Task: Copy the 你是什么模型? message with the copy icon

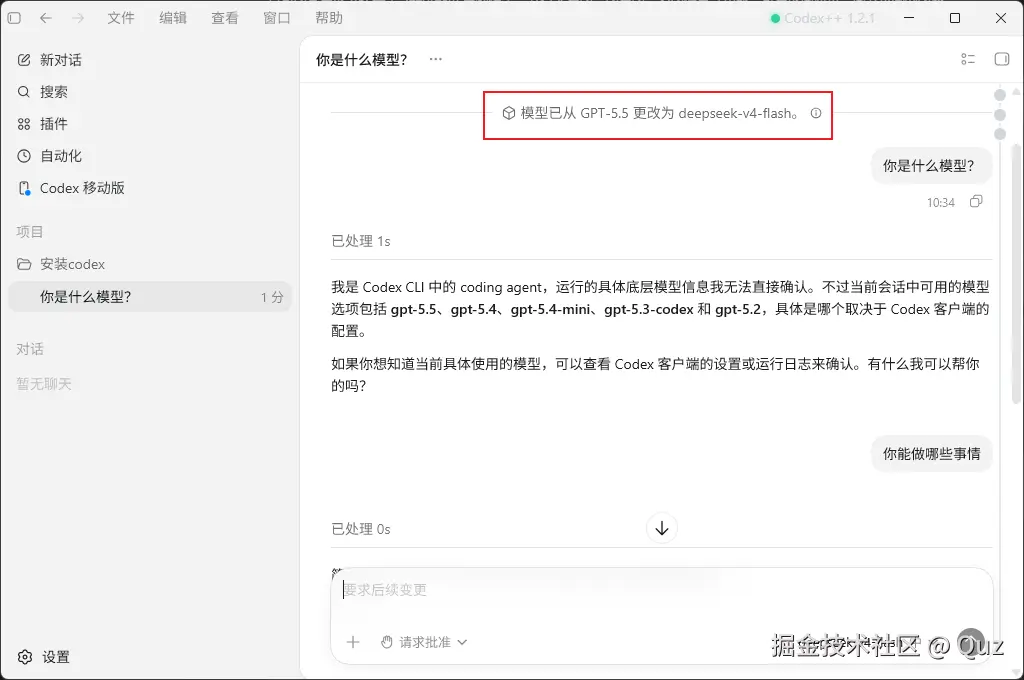Action: pyautogui.click(x=976, y=202)
